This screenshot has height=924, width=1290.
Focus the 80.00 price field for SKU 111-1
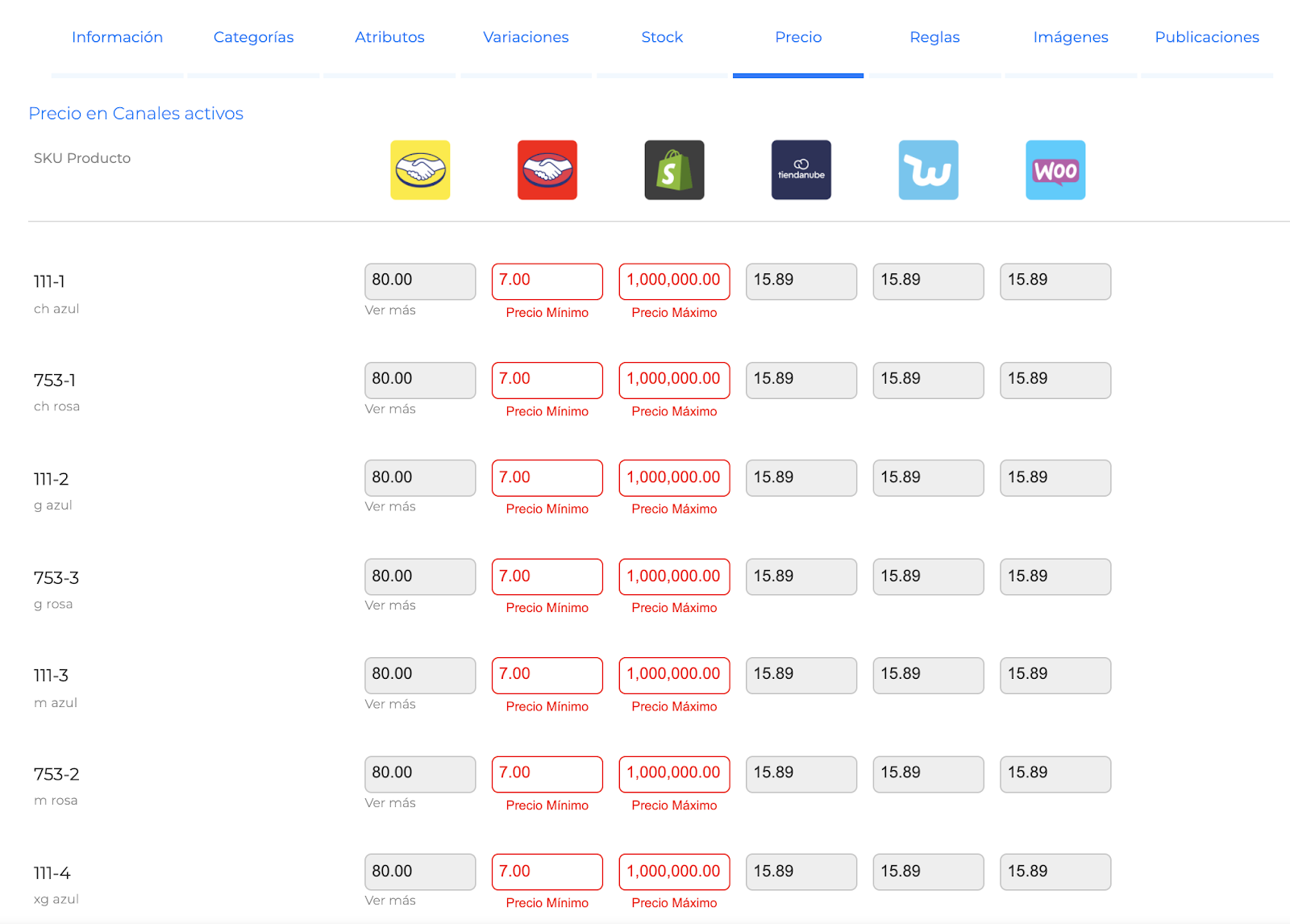pyautogui.click(x=420, y=281)
